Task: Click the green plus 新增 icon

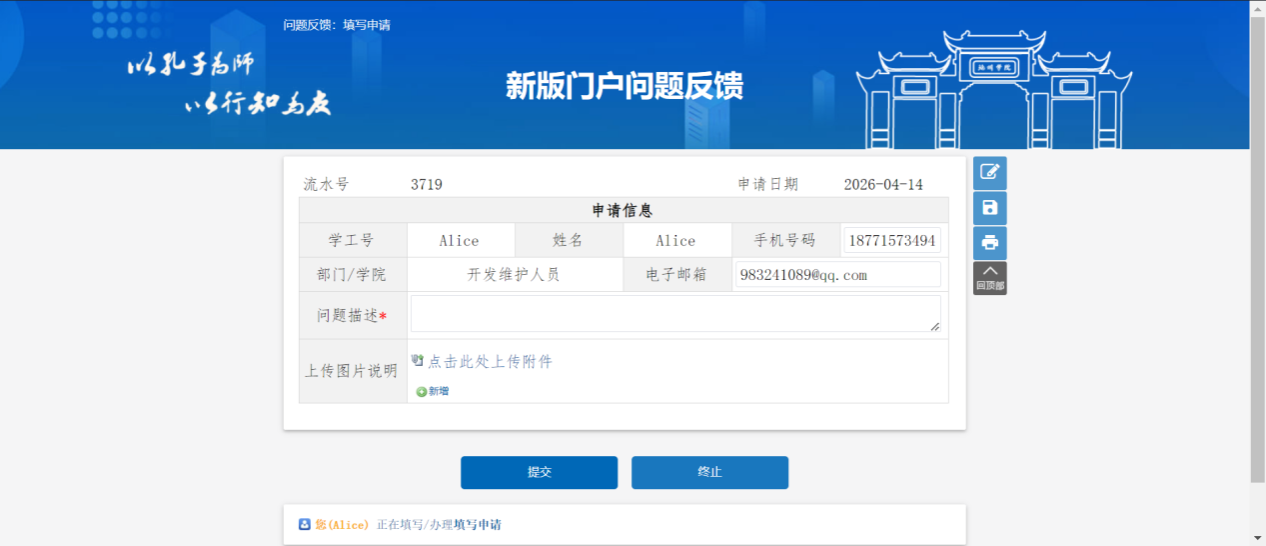Action: [x=421, y=391]
